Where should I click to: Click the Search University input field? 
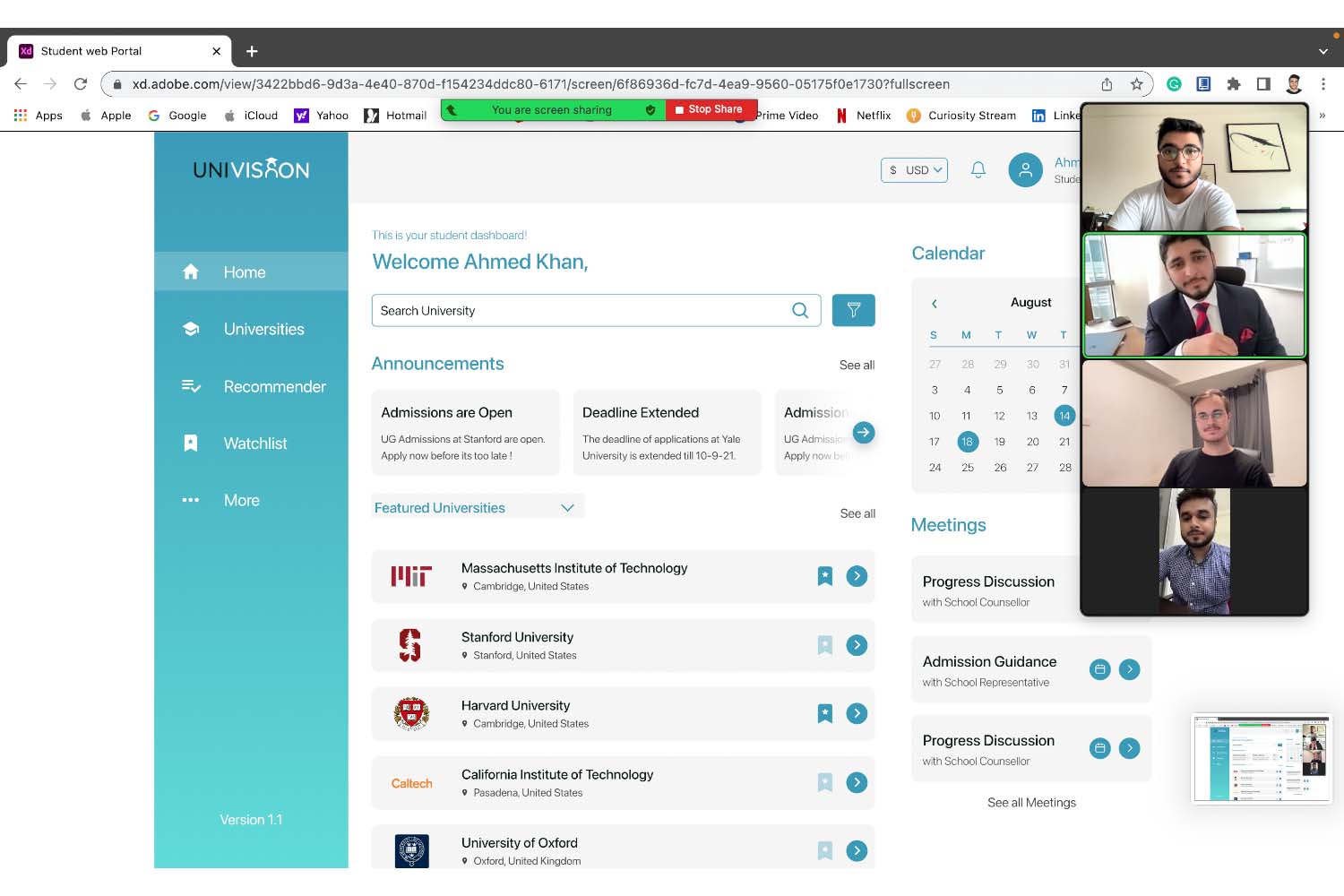tap(578, 311)
